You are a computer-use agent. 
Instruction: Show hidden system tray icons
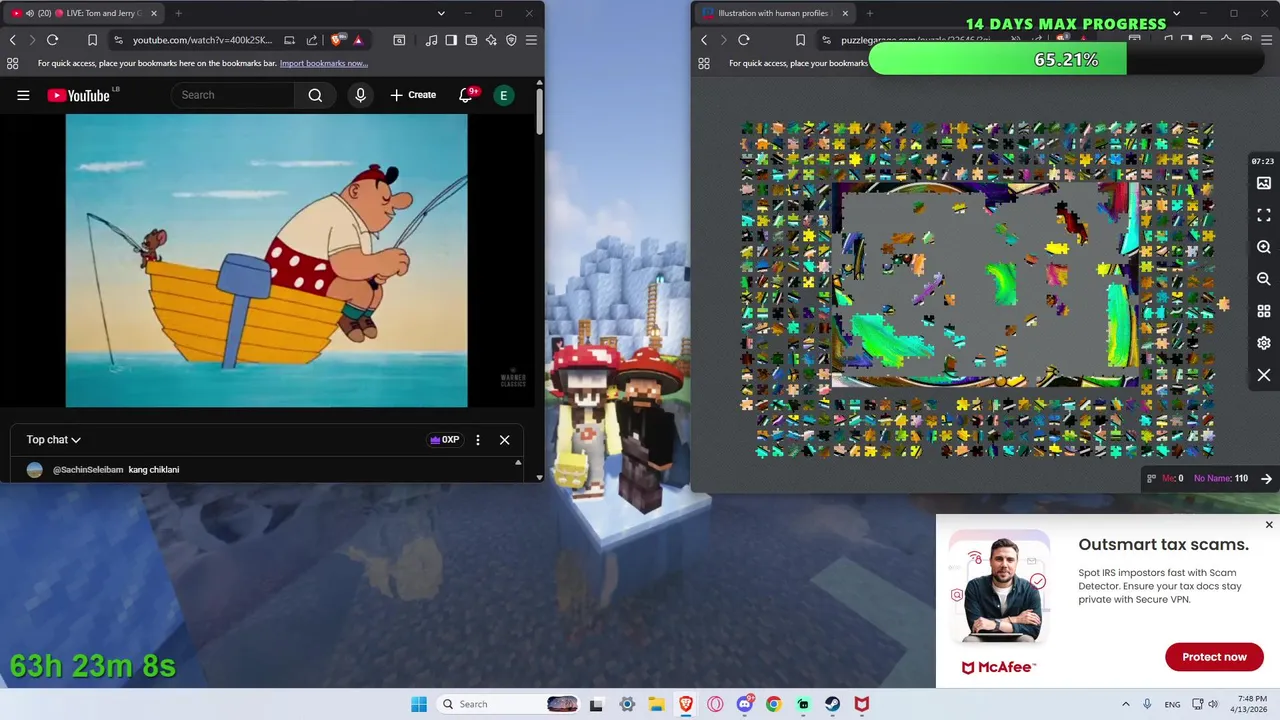(x=1125, y=704)
